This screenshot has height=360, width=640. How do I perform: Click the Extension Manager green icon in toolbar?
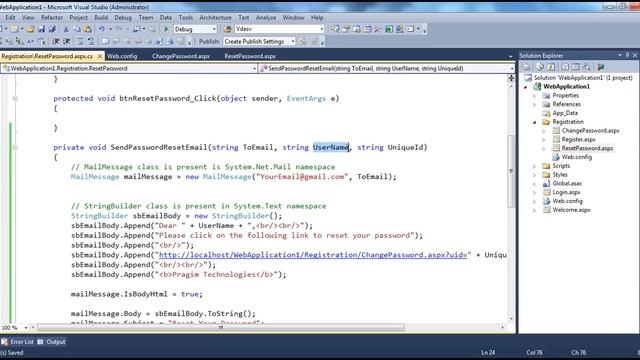click(389, 29)
